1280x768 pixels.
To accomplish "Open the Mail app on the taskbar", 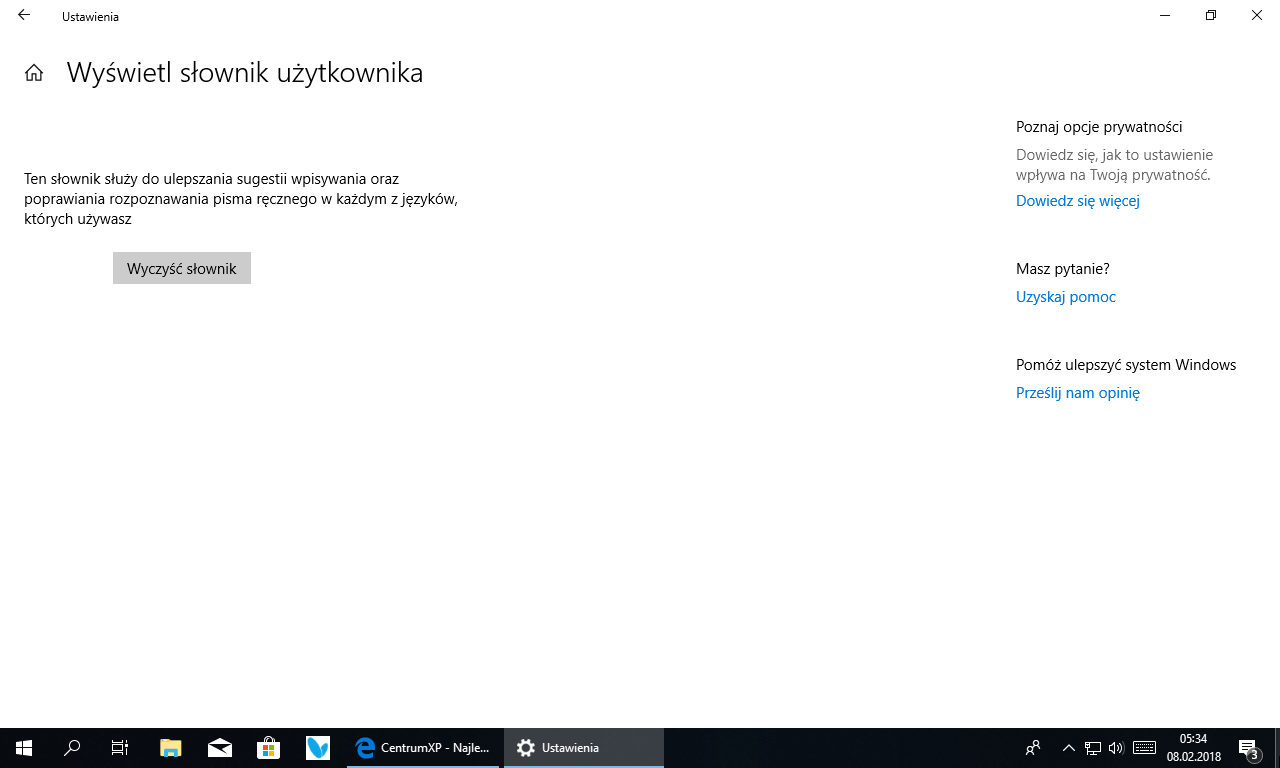I will coord(220,748).
